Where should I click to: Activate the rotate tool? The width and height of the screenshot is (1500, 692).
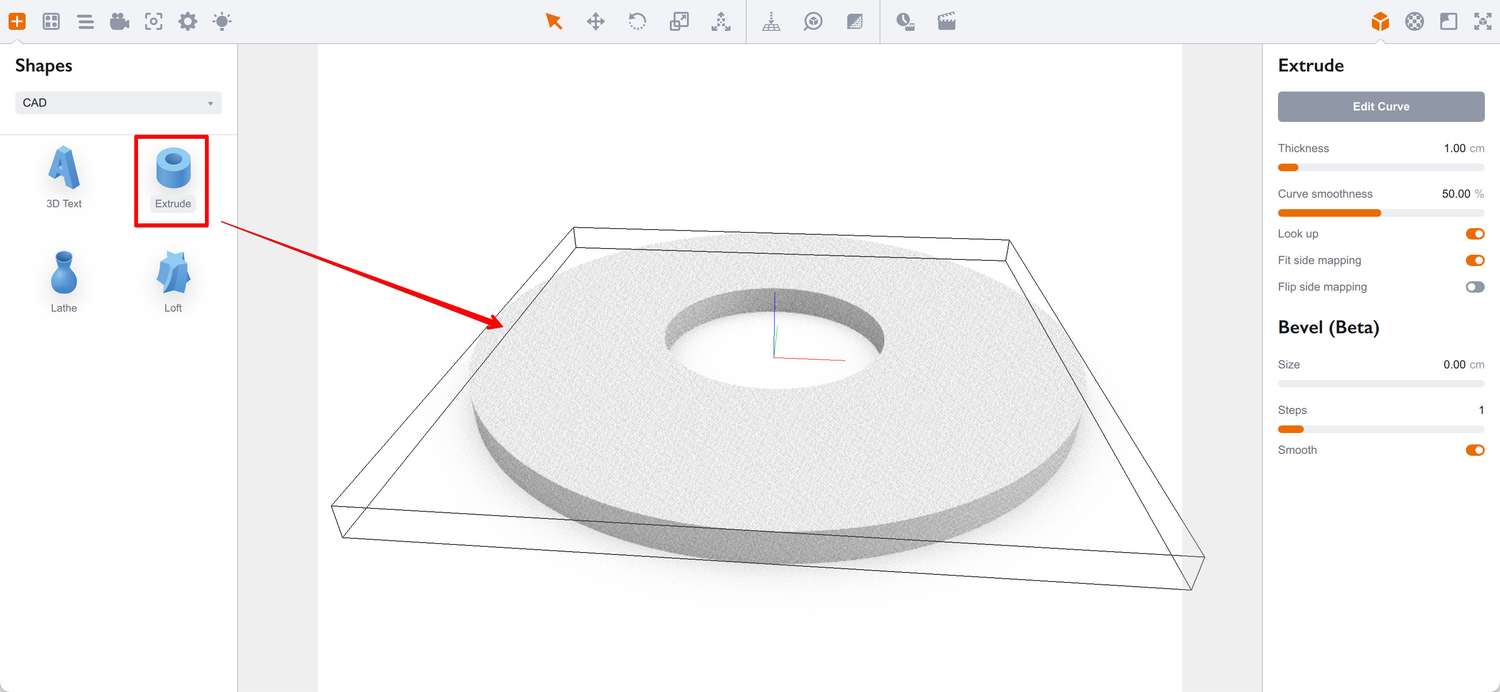tap(637, 21)
